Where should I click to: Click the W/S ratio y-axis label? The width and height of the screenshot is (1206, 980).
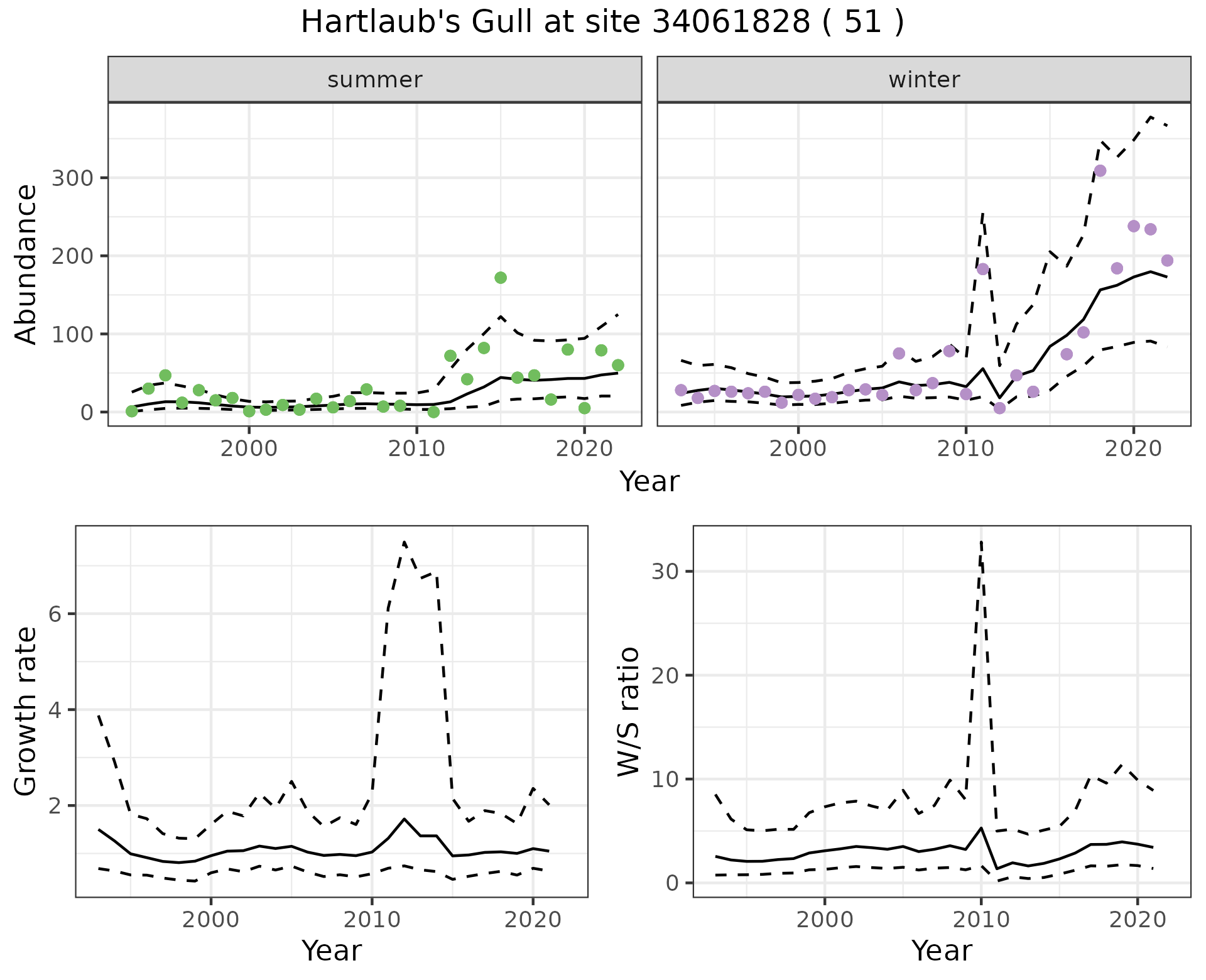(x=628, y=711)
